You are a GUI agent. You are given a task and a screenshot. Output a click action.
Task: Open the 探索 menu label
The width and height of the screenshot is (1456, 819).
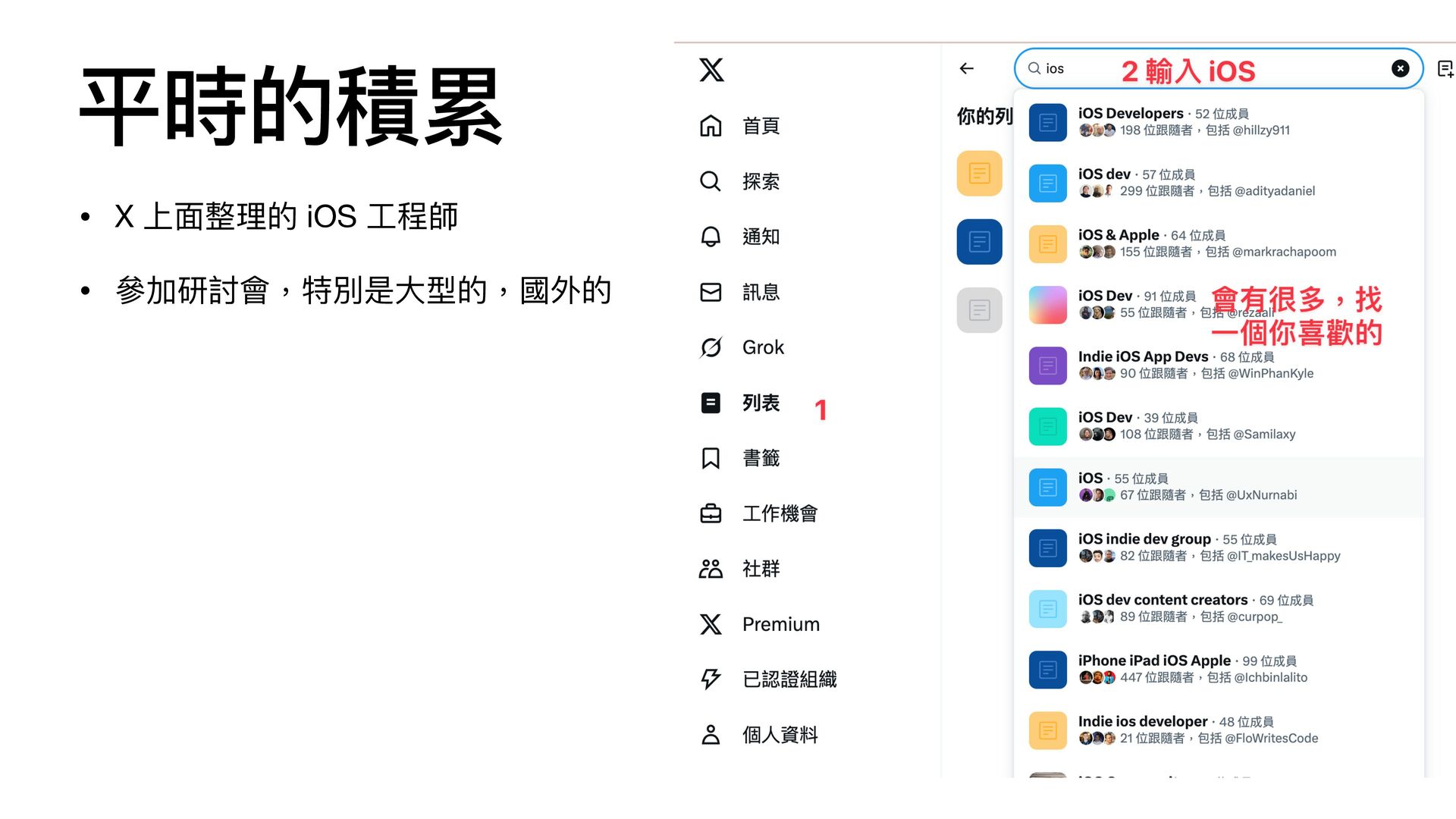pyautogui.click(x=761, y=181)
